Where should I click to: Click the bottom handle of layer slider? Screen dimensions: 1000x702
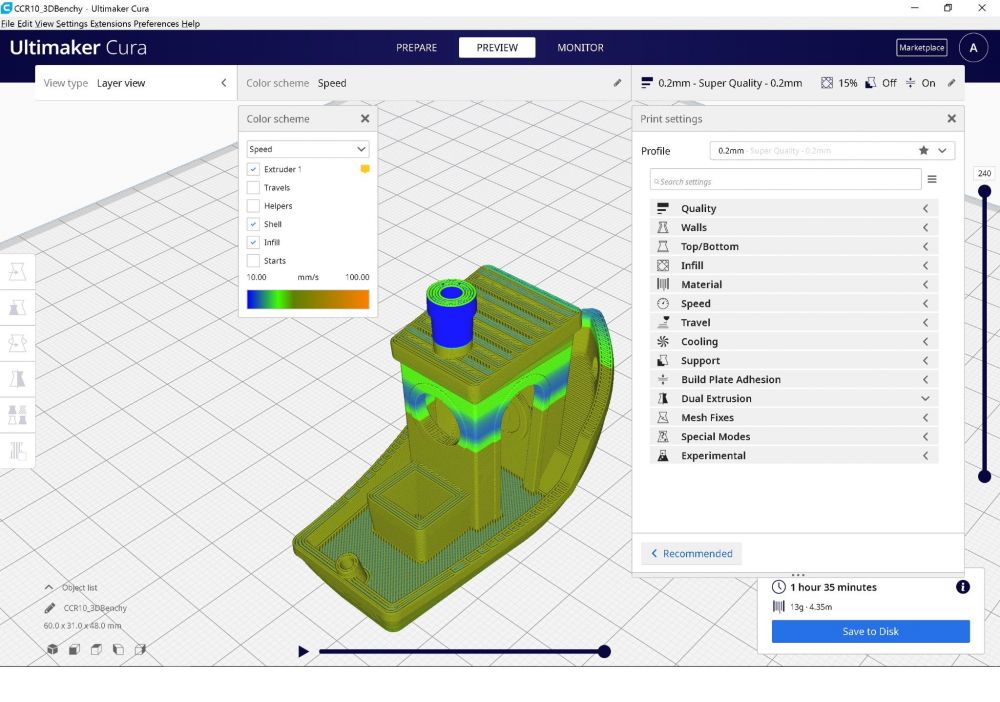pyautogui.click(x=985, y=476)
